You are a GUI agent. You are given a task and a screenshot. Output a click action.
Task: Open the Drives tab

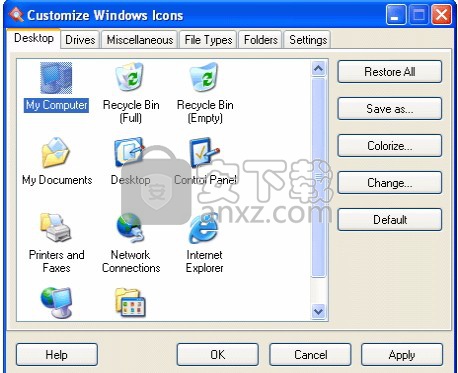pos(80,40)
